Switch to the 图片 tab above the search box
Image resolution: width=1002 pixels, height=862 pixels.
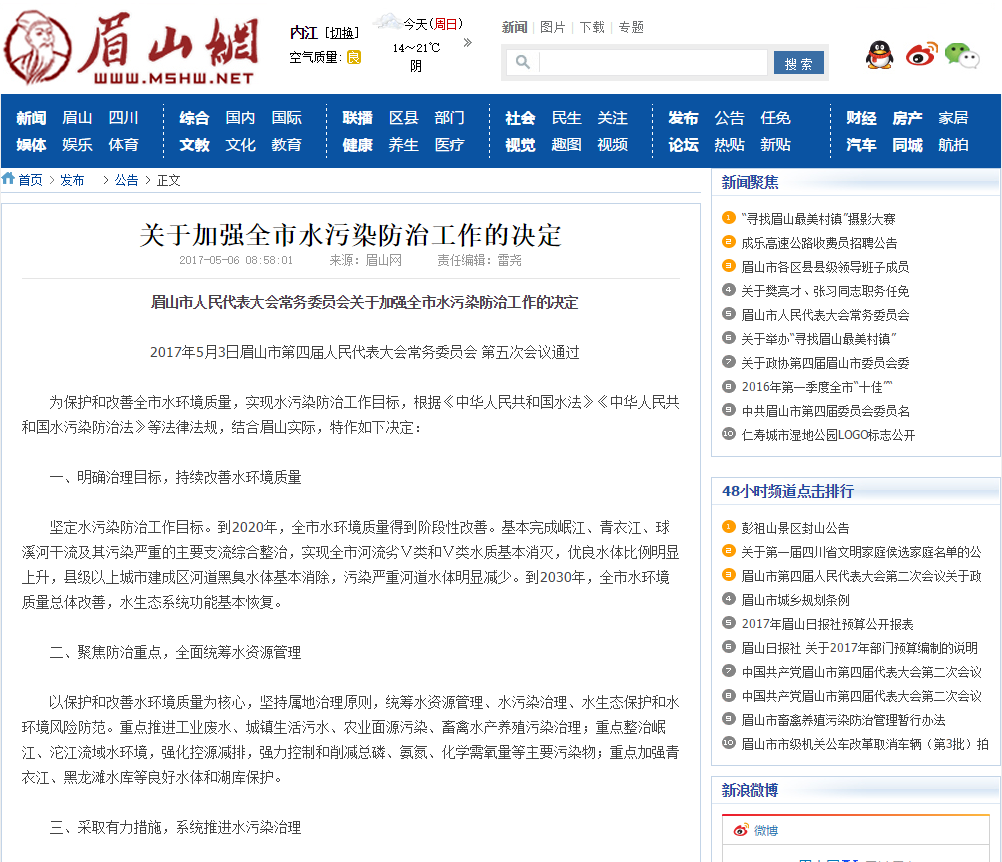(553, 27)
